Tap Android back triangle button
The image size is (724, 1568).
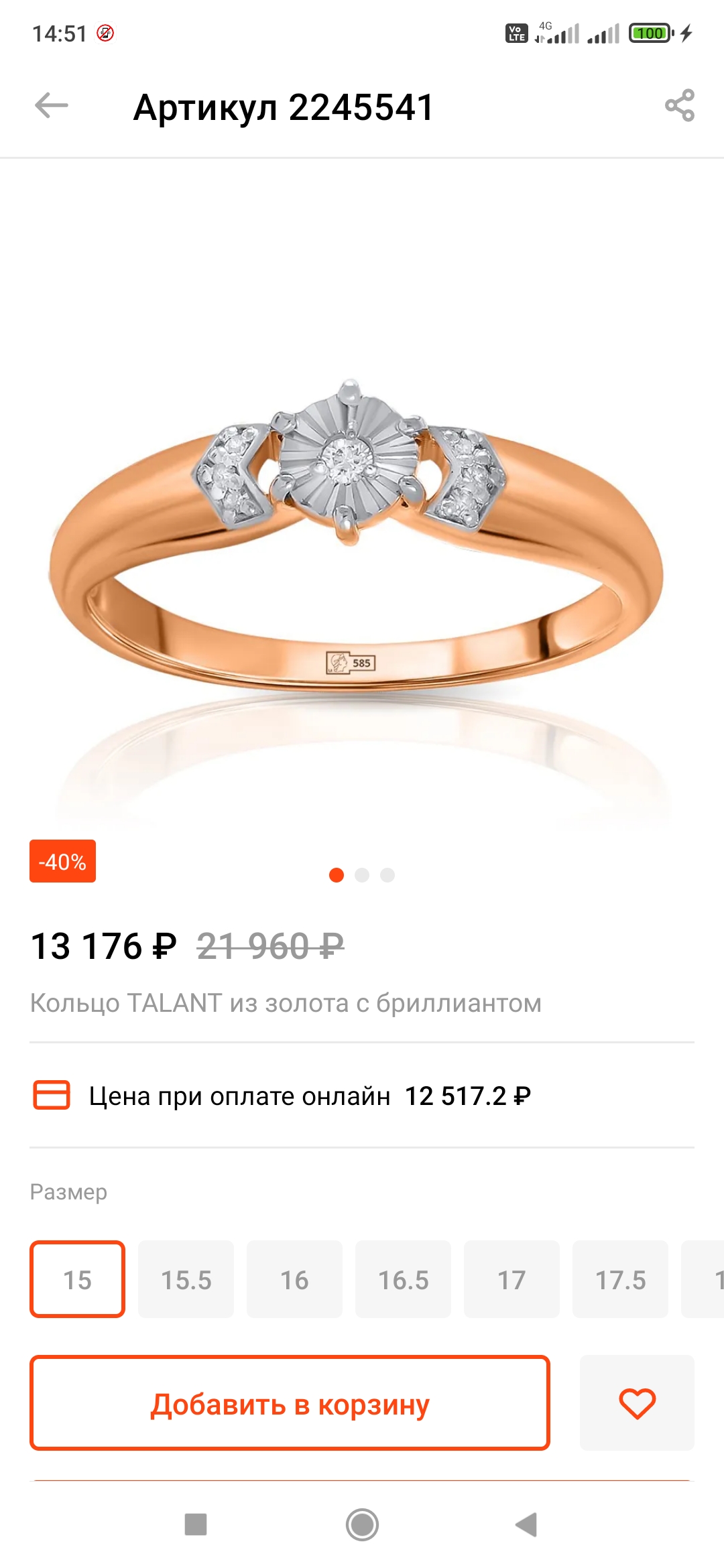pyautogui.click(x=527, y=1524)
